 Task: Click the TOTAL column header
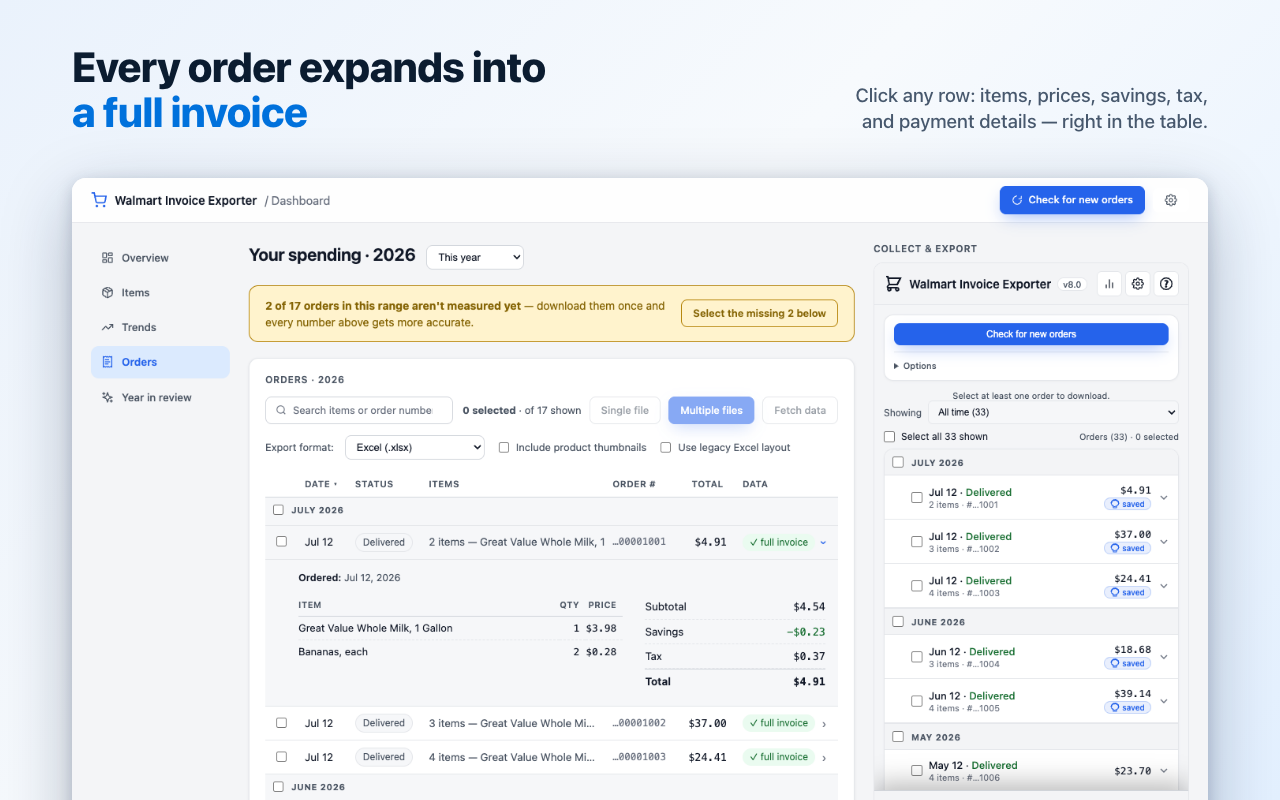point(707,484)
